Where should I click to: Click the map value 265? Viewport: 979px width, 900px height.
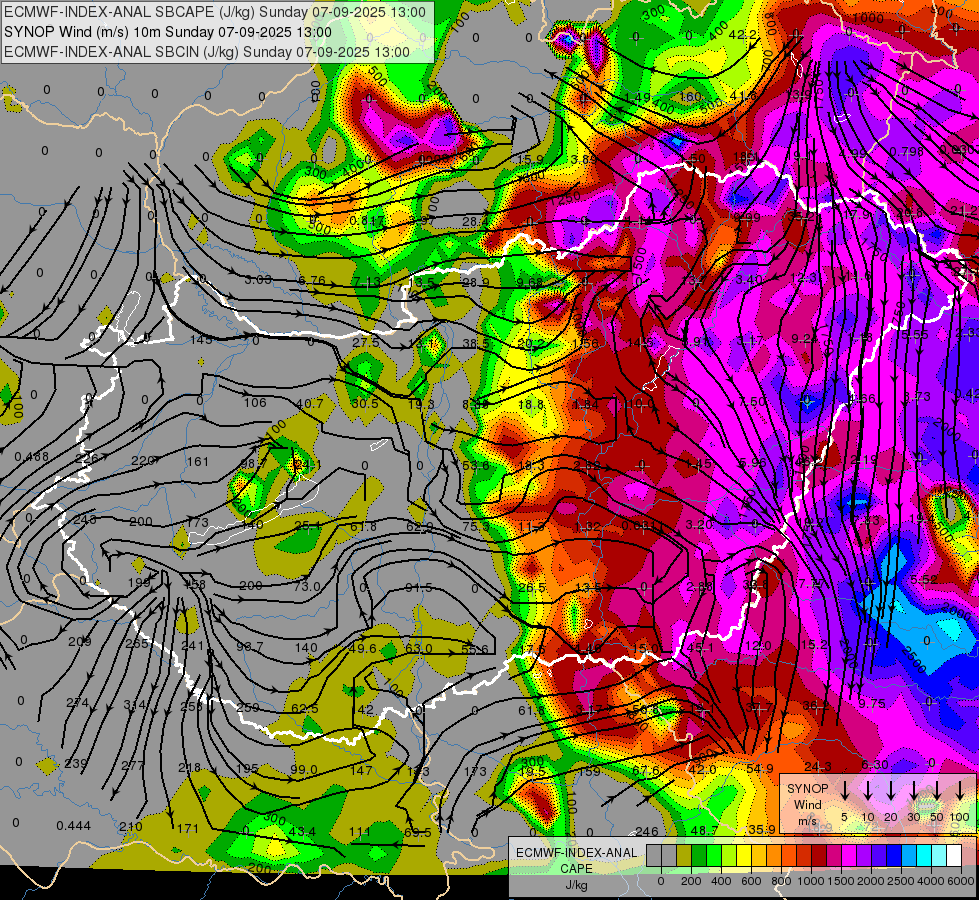point(137,644)
